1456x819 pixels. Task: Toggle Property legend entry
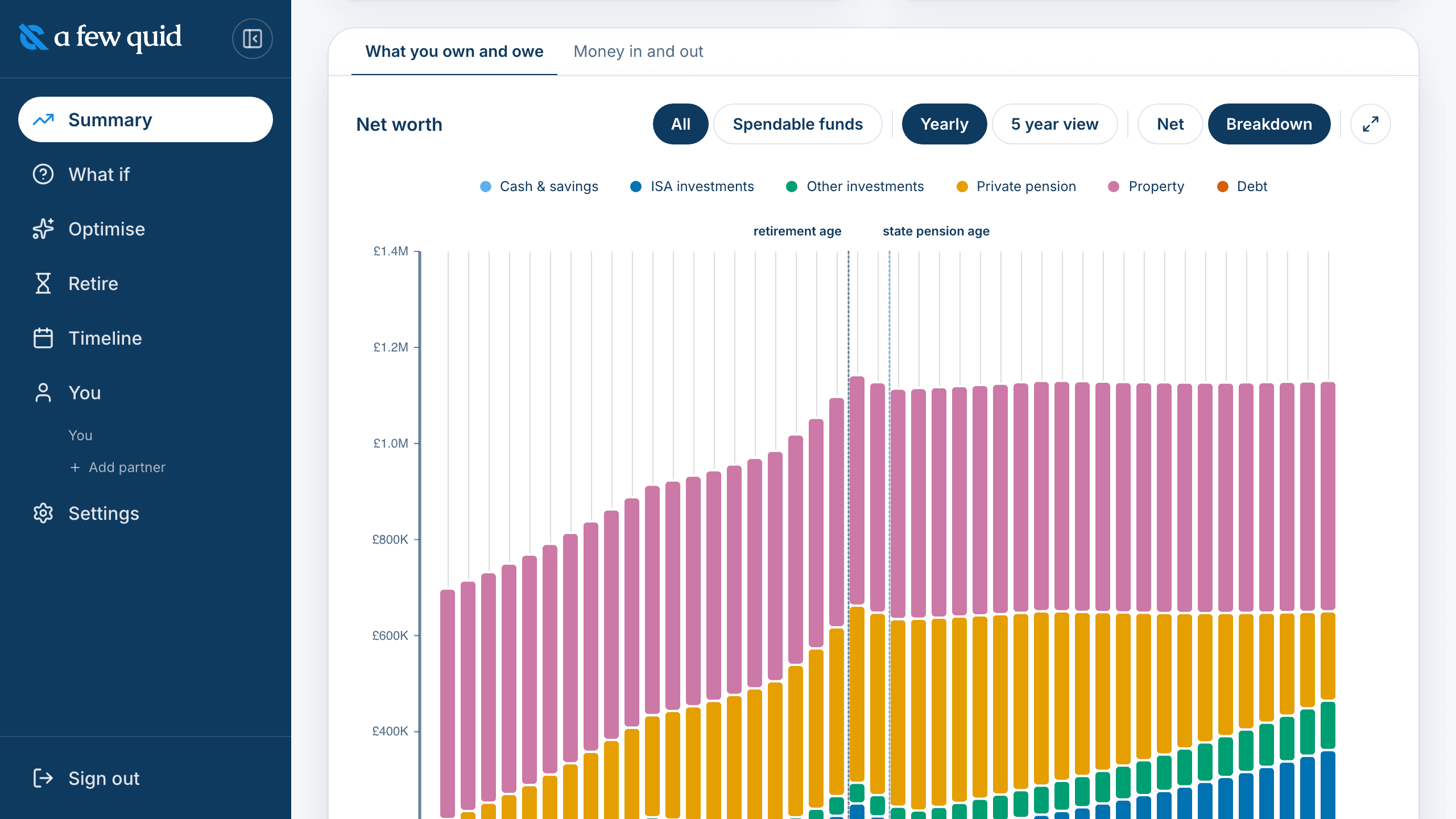coord(1146,187)
